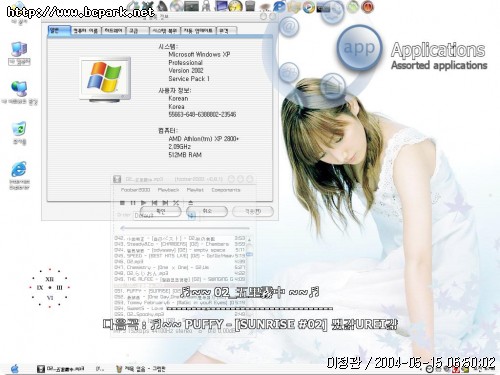
Task: Click the green orb icon in top dock
Action: [x=353, y=7]
